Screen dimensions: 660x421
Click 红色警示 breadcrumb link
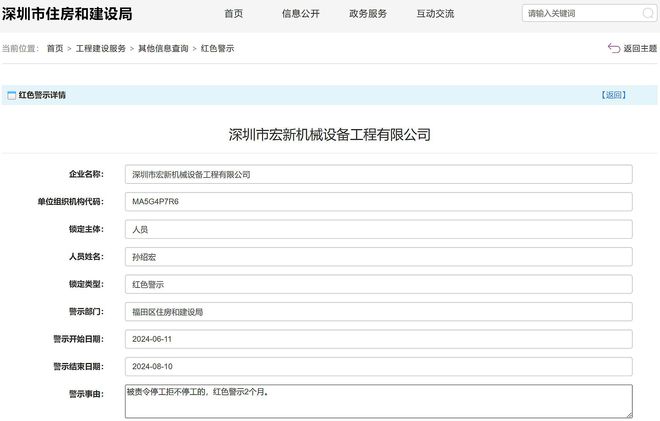[218, 48]
